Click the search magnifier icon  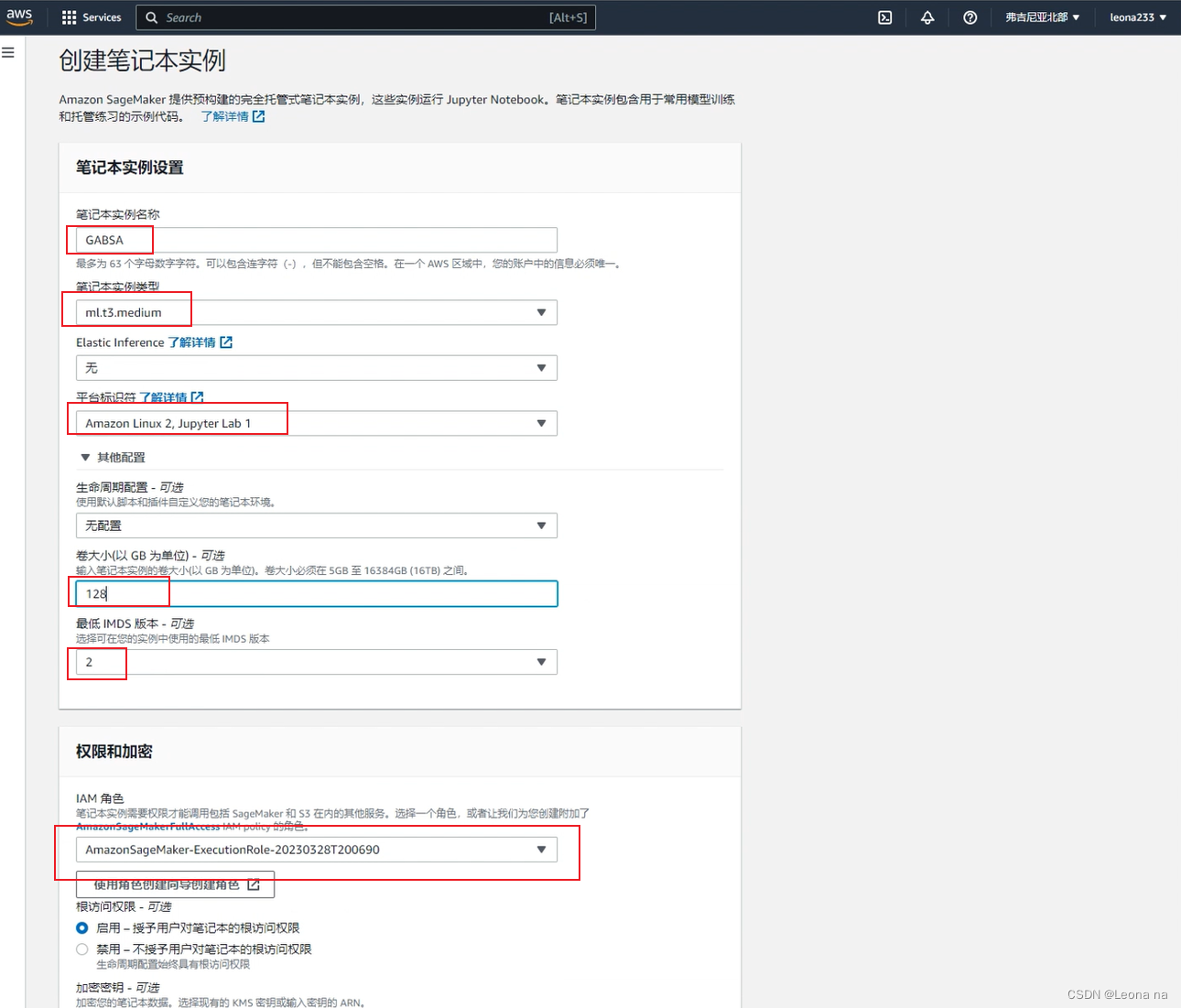152,17
